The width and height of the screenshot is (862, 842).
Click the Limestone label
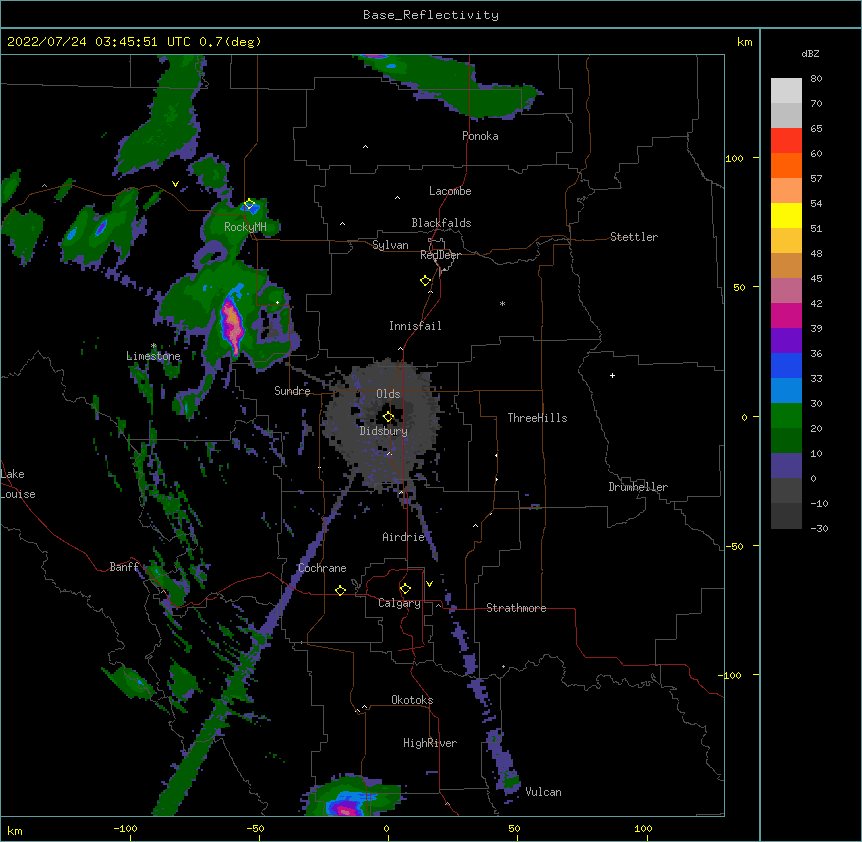click(153, 356)
